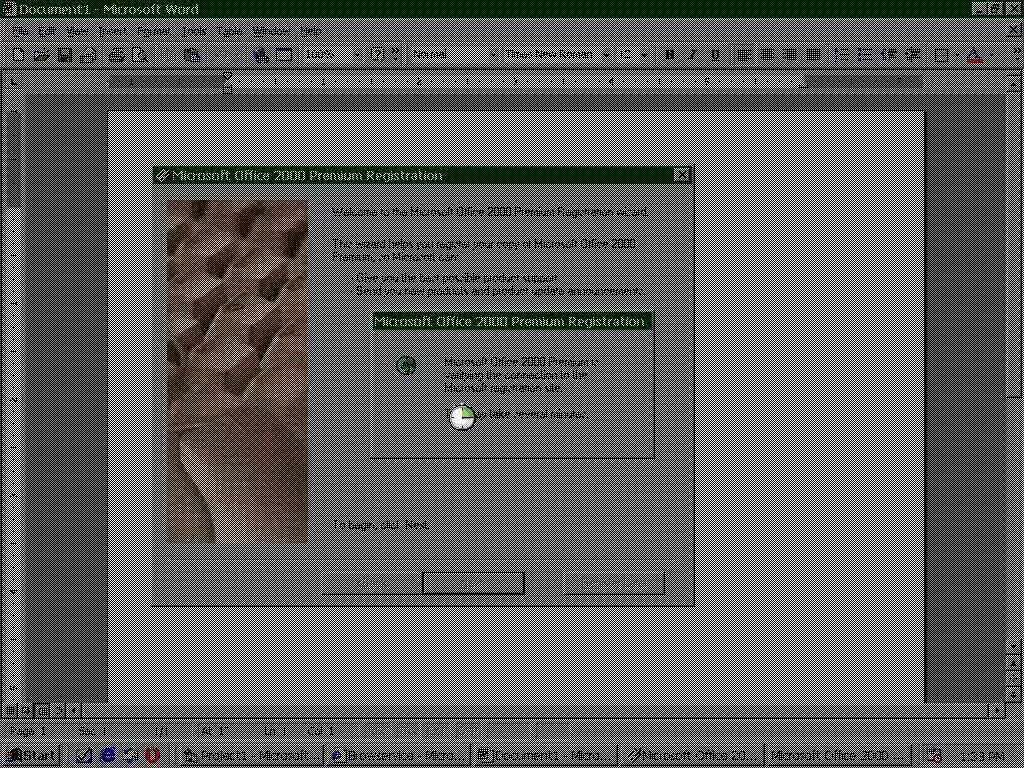Switch to Web Layout view icon

coord(26,710)
